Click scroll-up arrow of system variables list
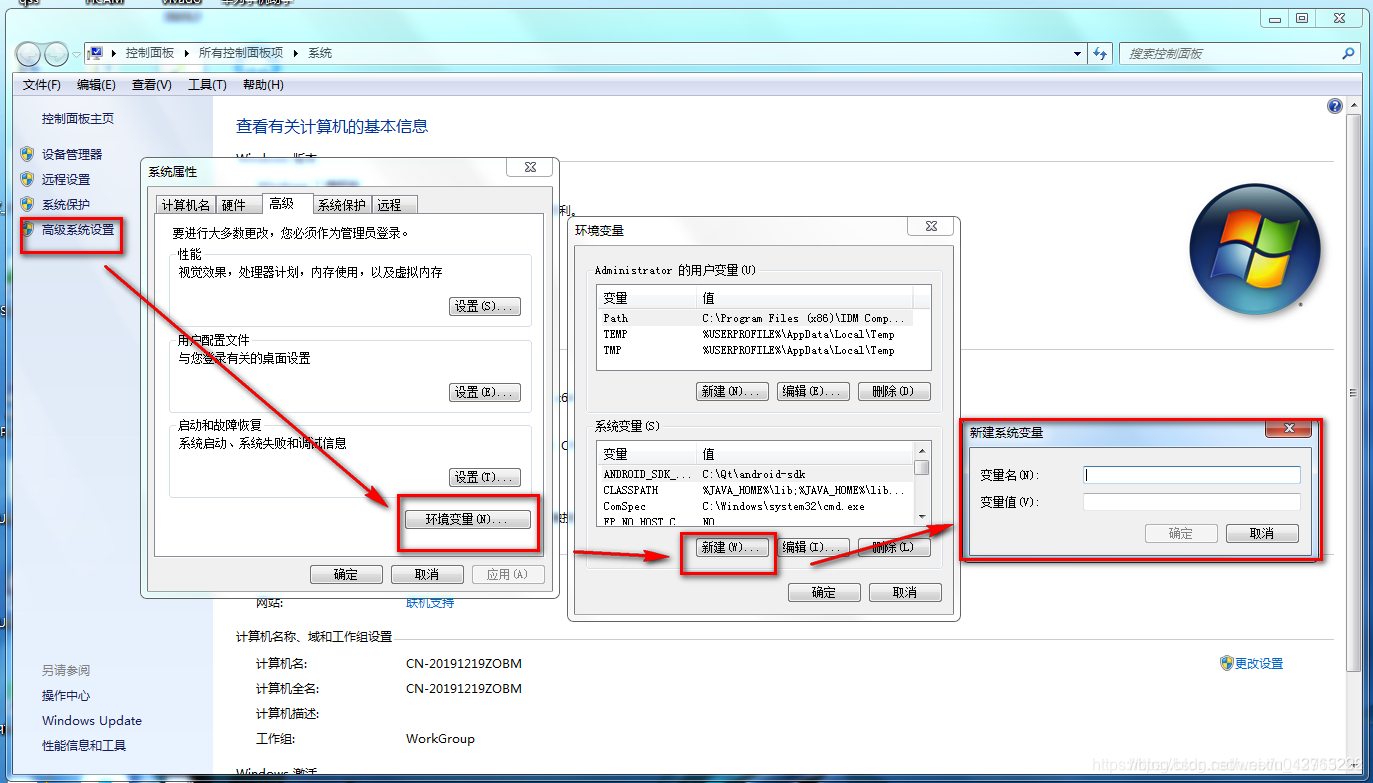This screenshot has height=783, width=1373. 922,452
